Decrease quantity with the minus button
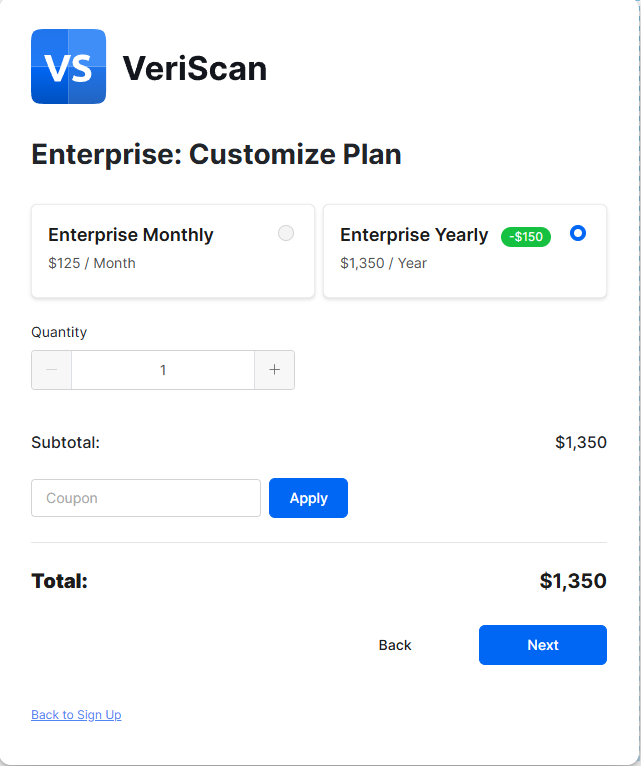Viewport: 641px width, 766px height. click(x=52, y=370)
